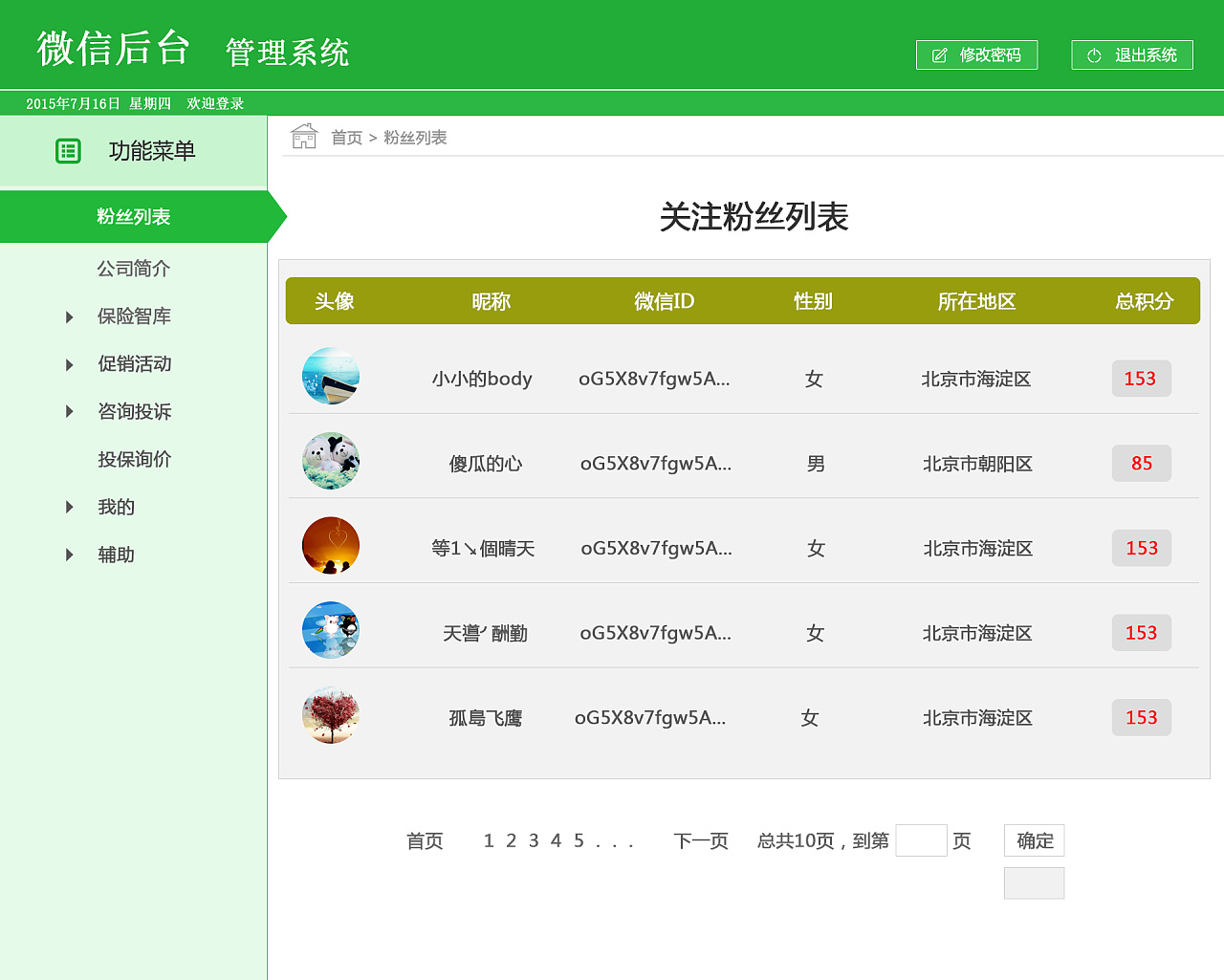Screen dimensions: 1224x980
Task: Open 促销活动 menu item
Action: coord(135,364)
